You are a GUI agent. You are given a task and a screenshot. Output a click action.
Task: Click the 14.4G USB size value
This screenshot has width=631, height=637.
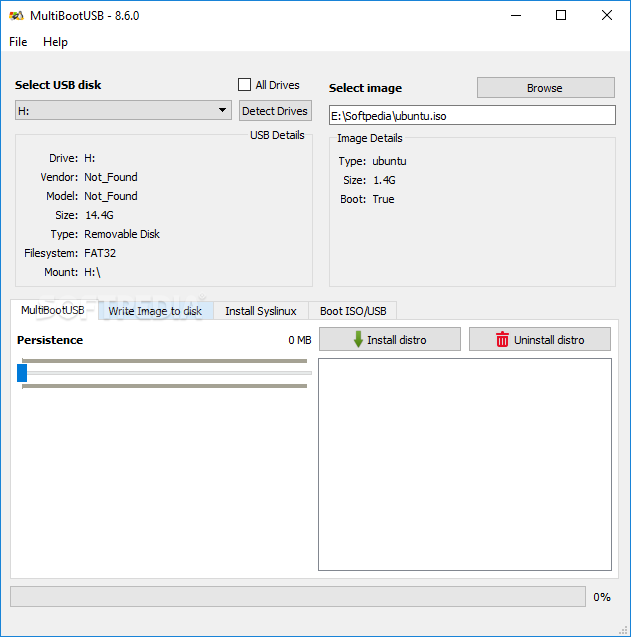tap(99, 215)
